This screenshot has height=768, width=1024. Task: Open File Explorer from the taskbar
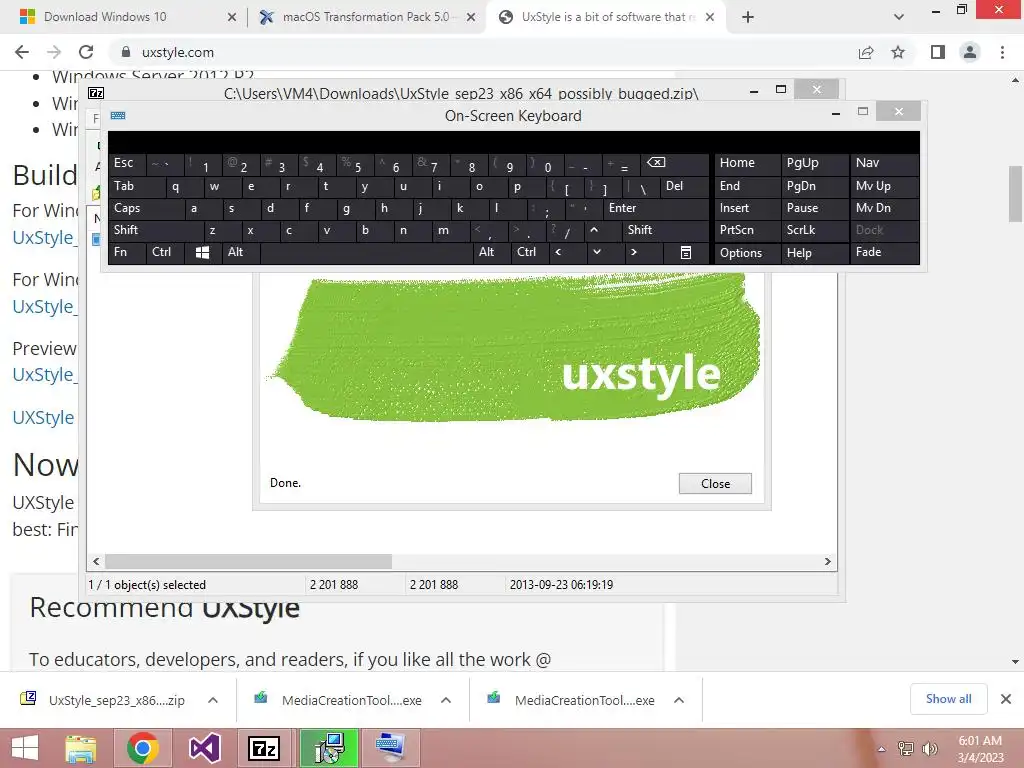tap(80, 748)
